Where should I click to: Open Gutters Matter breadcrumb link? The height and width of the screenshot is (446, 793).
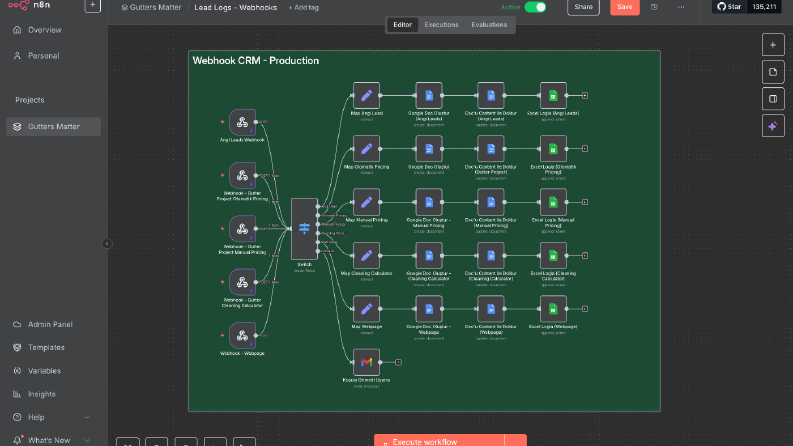coord(151,8)
